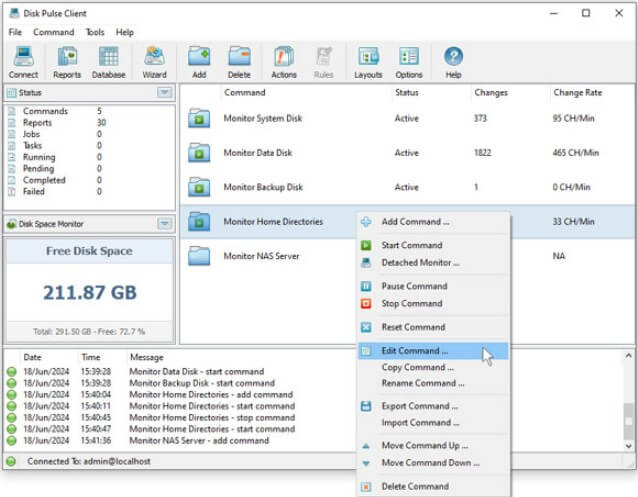
Task: Click the Pause Command icon in the context menu
Action: coord(366,286)
